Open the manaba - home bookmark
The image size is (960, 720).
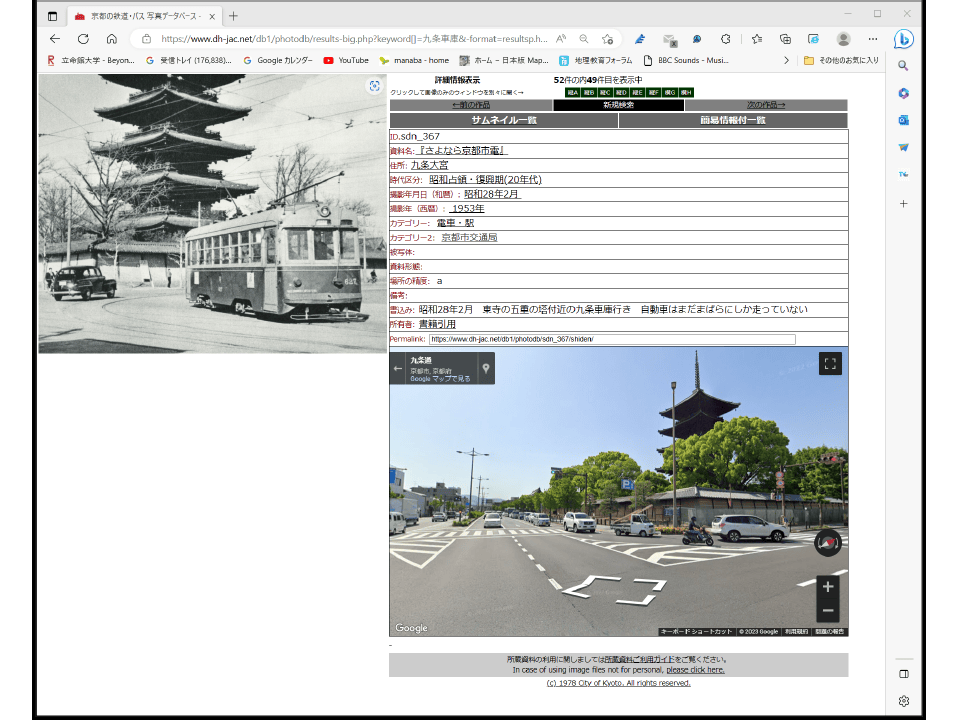414,60
